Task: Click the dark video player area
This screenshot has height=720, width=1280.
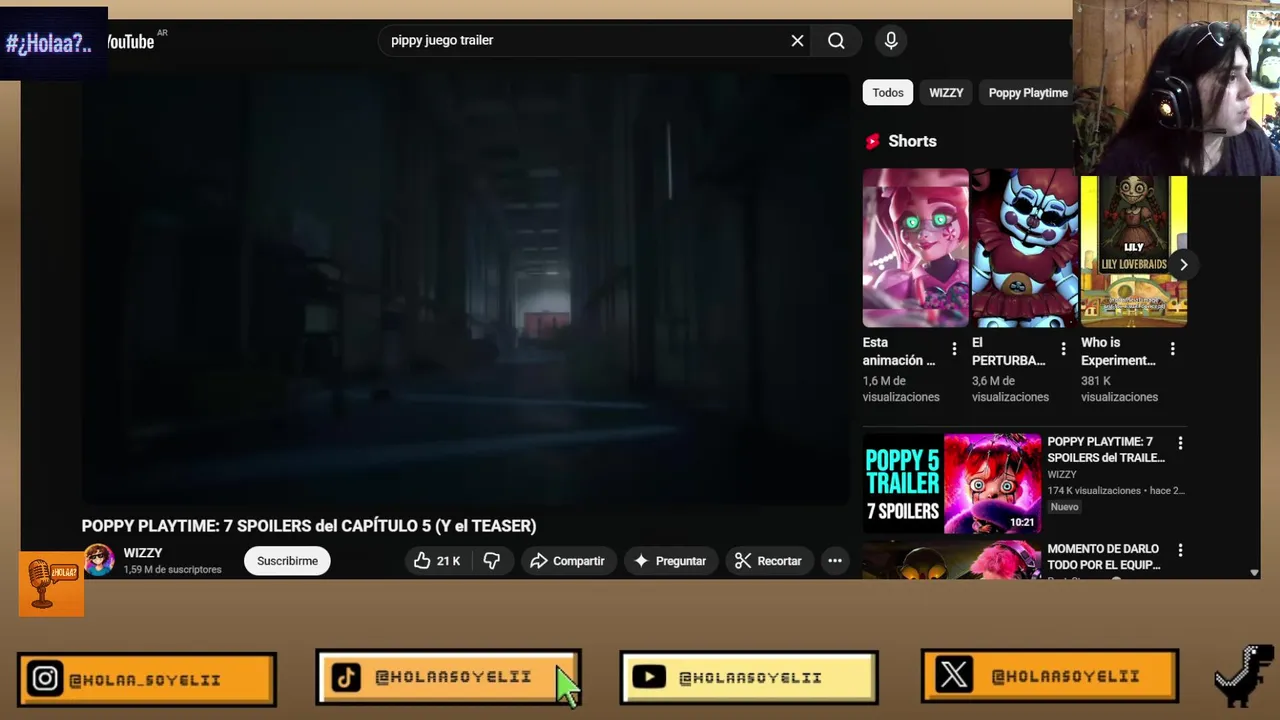Action: point(465,290)
